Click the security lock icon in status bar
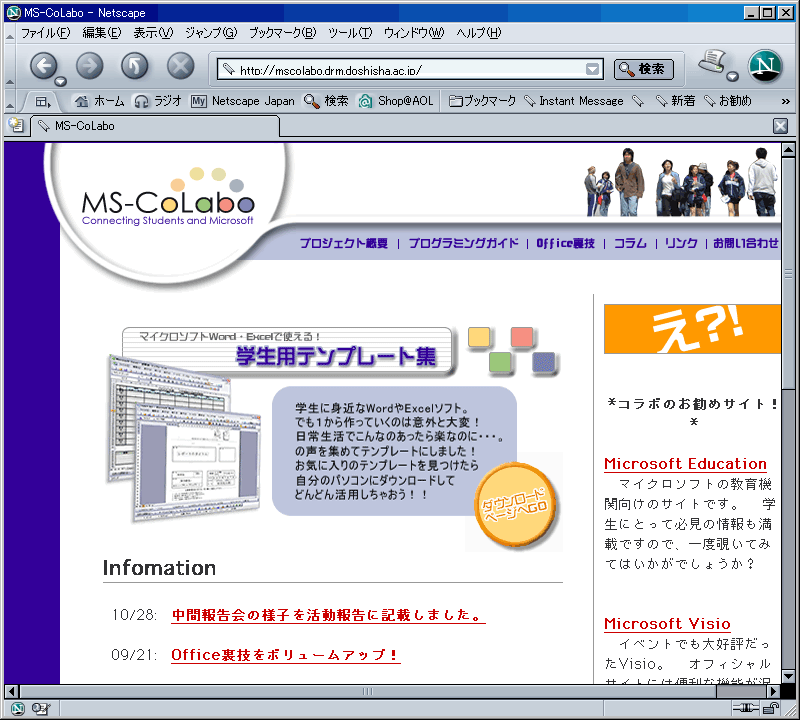The height and width of the screenshot is (720, 800). [770, 708]
